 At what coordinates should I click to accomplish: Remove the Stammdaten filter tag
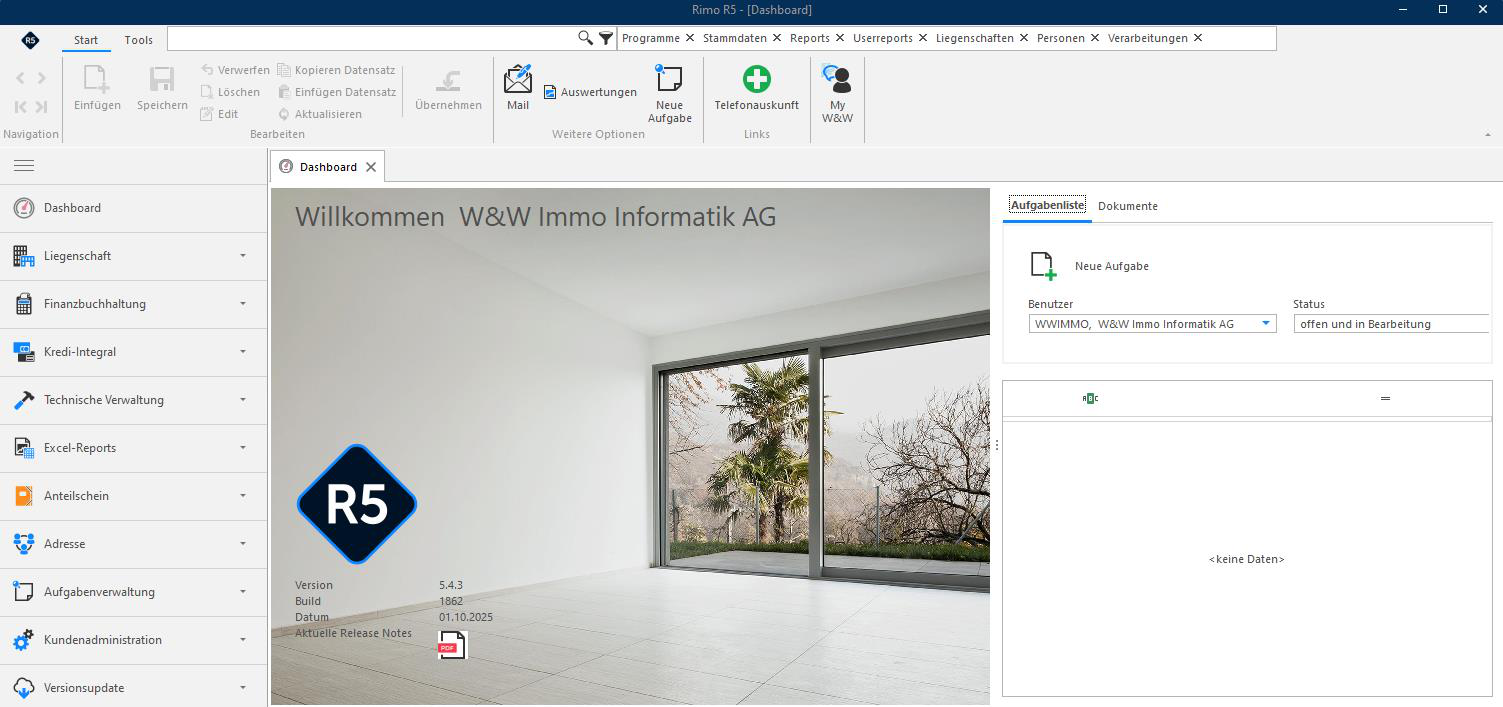click(777, 38)
